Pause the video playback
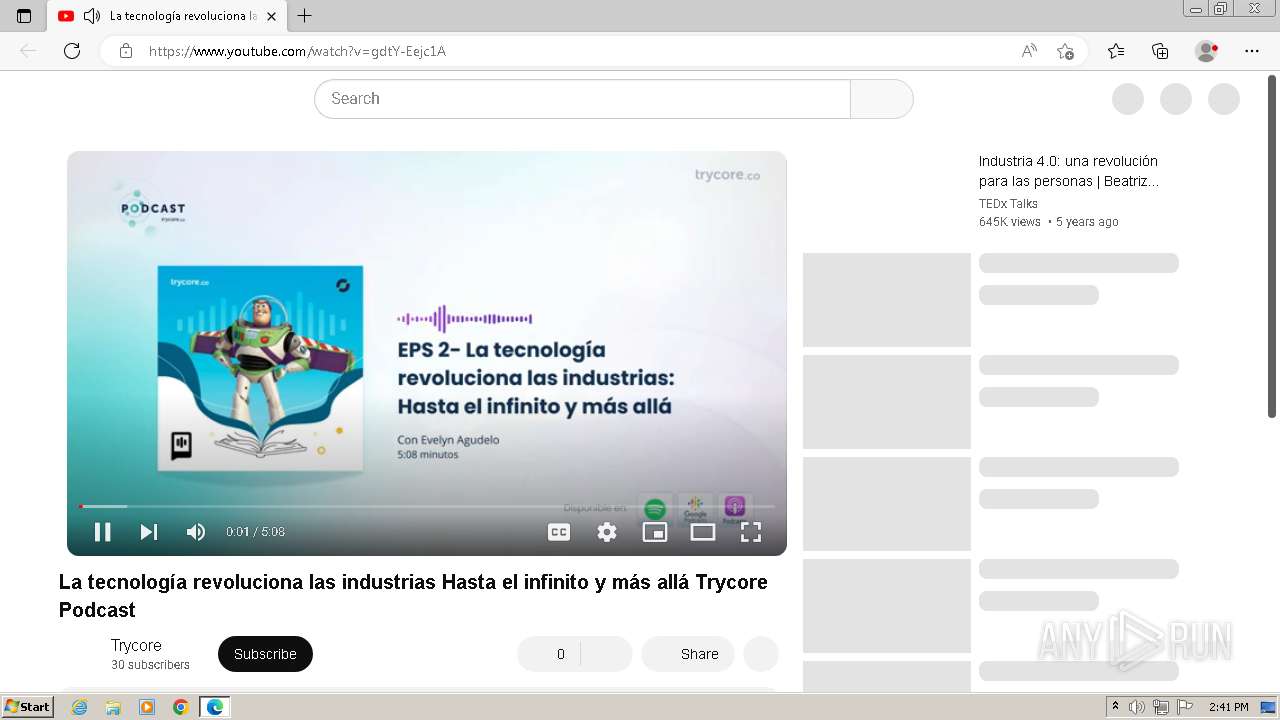The height and width of the screenshot is (720, 1280). (x=102, y=532)
